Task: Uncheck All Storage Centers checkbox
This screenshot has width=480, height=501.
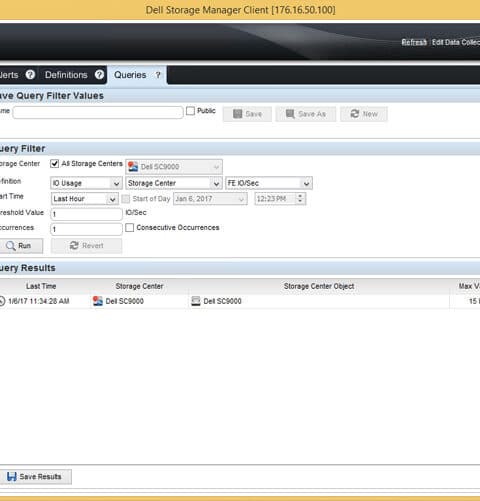Action: click(54, 164)
